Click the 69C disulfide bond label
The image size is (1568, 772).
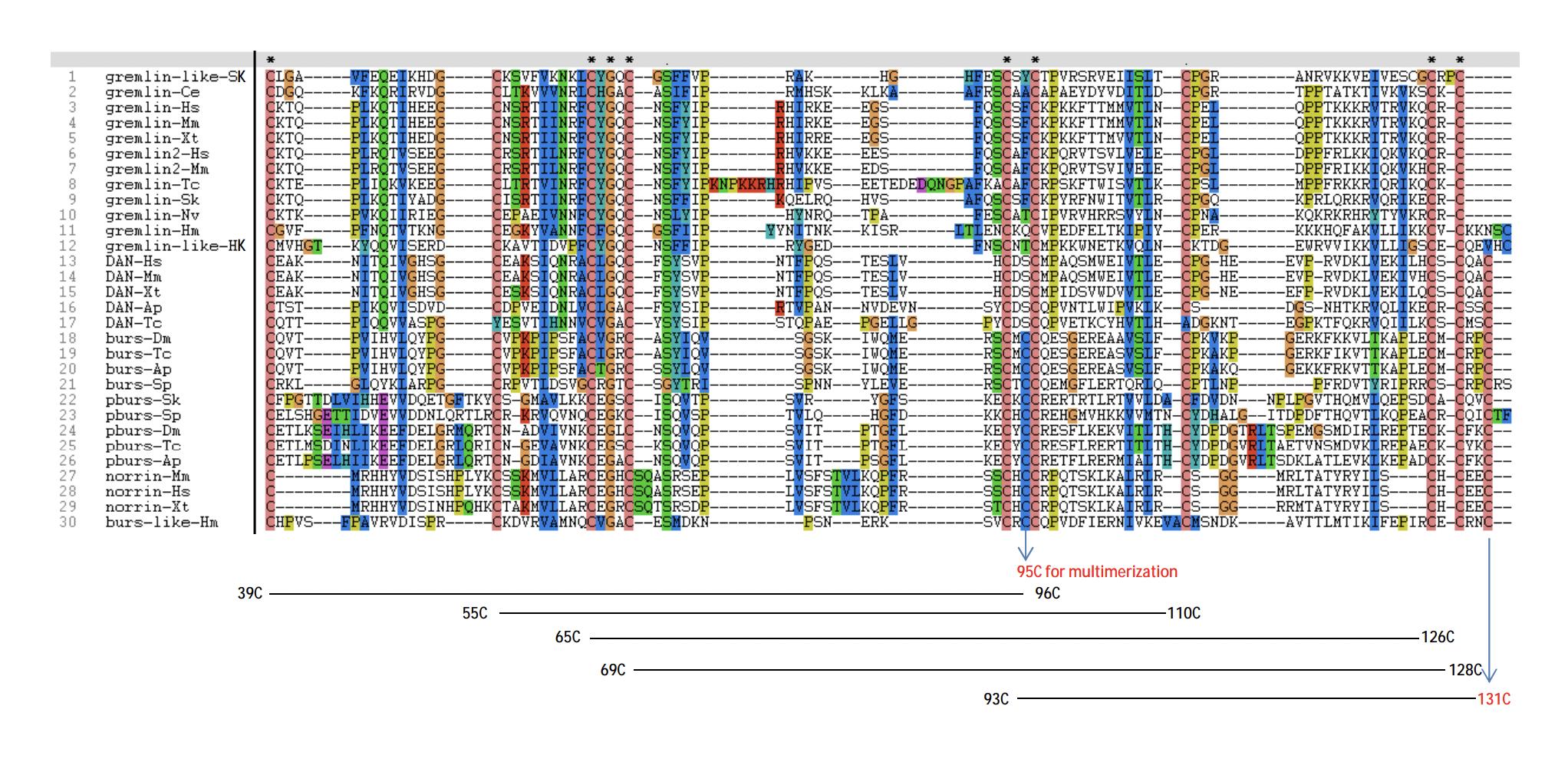point(613,670)
